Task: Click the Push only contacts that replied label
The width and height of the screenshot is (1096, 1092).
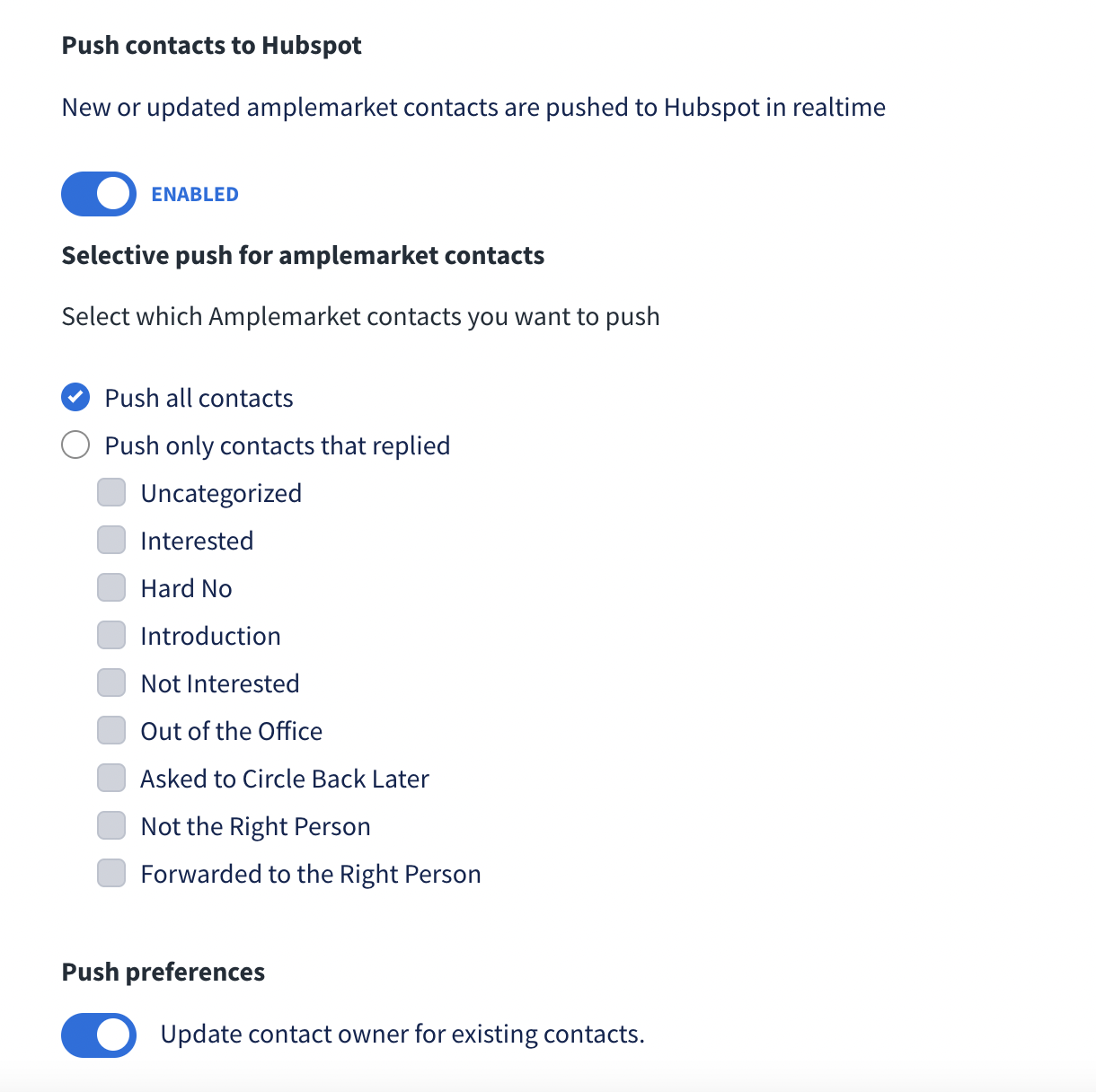Action: click(x=277, y=445)
